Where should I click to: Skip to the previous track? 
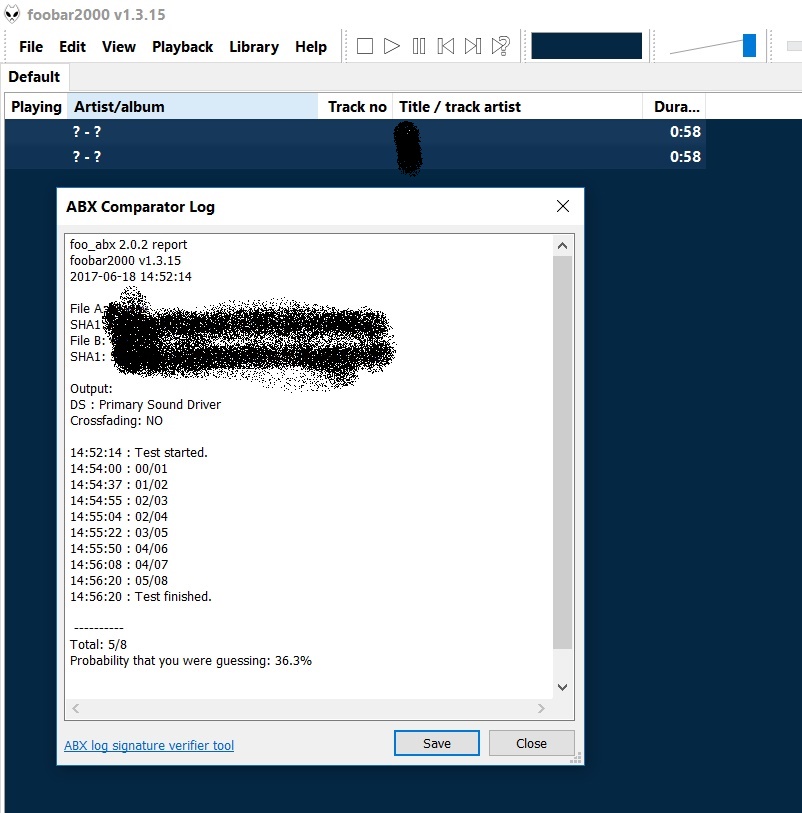446,46
